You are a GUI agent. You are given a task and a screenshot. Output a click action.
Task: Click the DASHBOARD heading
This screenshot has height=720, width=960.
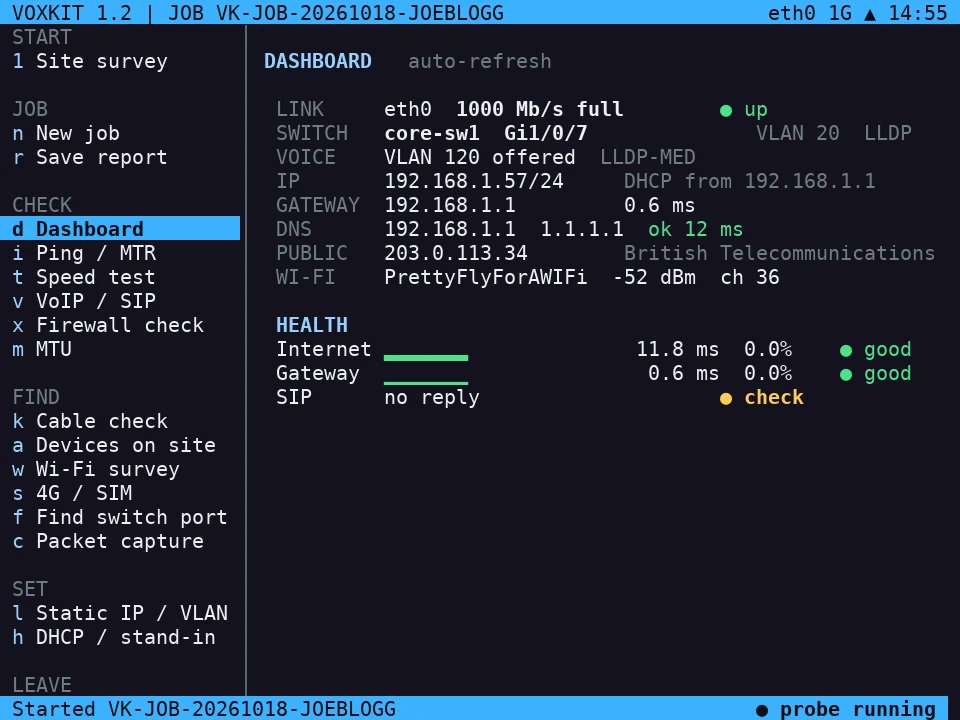click(318, 61)
